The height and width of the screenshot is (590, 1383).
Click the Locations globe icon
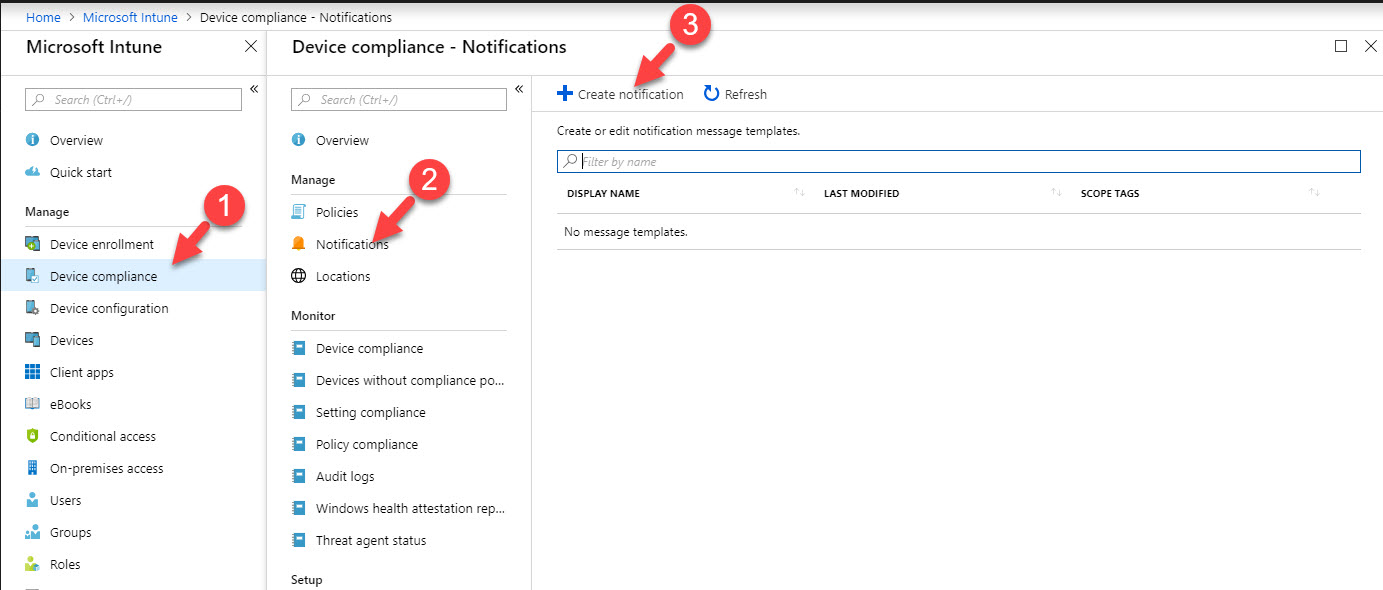click(x=298, y=276)
